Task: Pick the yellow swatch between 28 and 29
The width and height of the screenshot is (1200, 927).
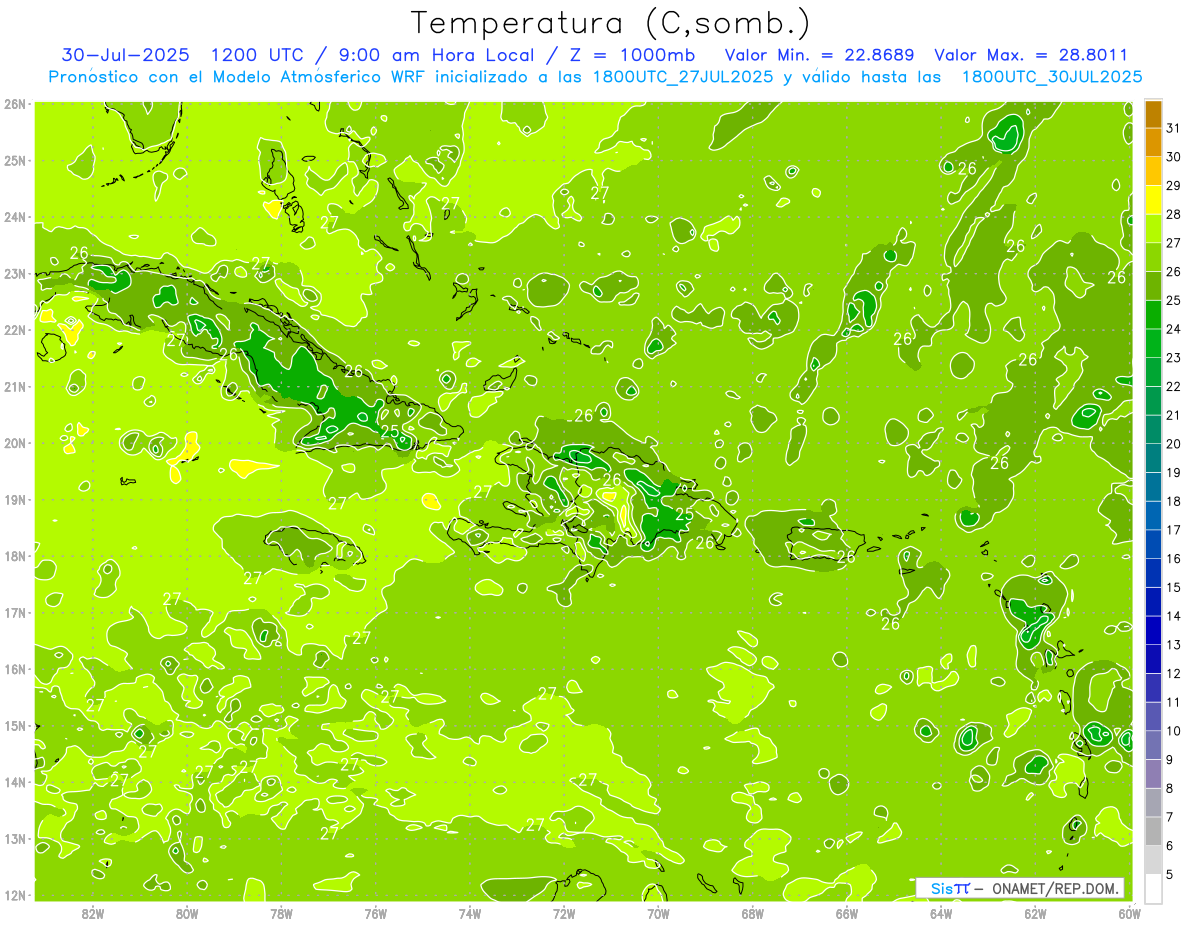Action: point(1153,200)
